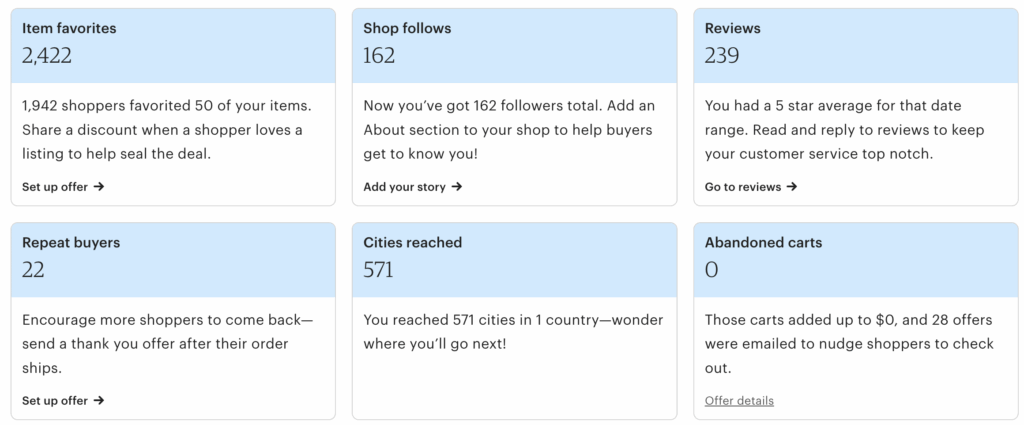Viewport: 1024px width, 425px height.
Task: Open Set up offer text under Repeat buyers
Action: [55, 401]
